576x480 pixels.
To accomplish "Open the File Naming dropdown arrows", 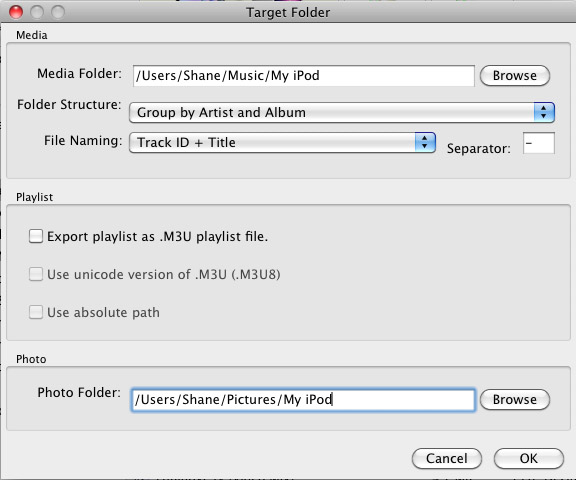I will coord(425,142).
